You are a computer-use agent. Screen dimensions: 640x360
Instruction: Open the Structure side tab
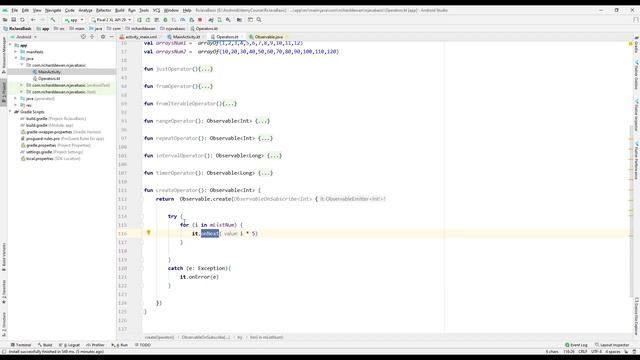pos(4,324)
